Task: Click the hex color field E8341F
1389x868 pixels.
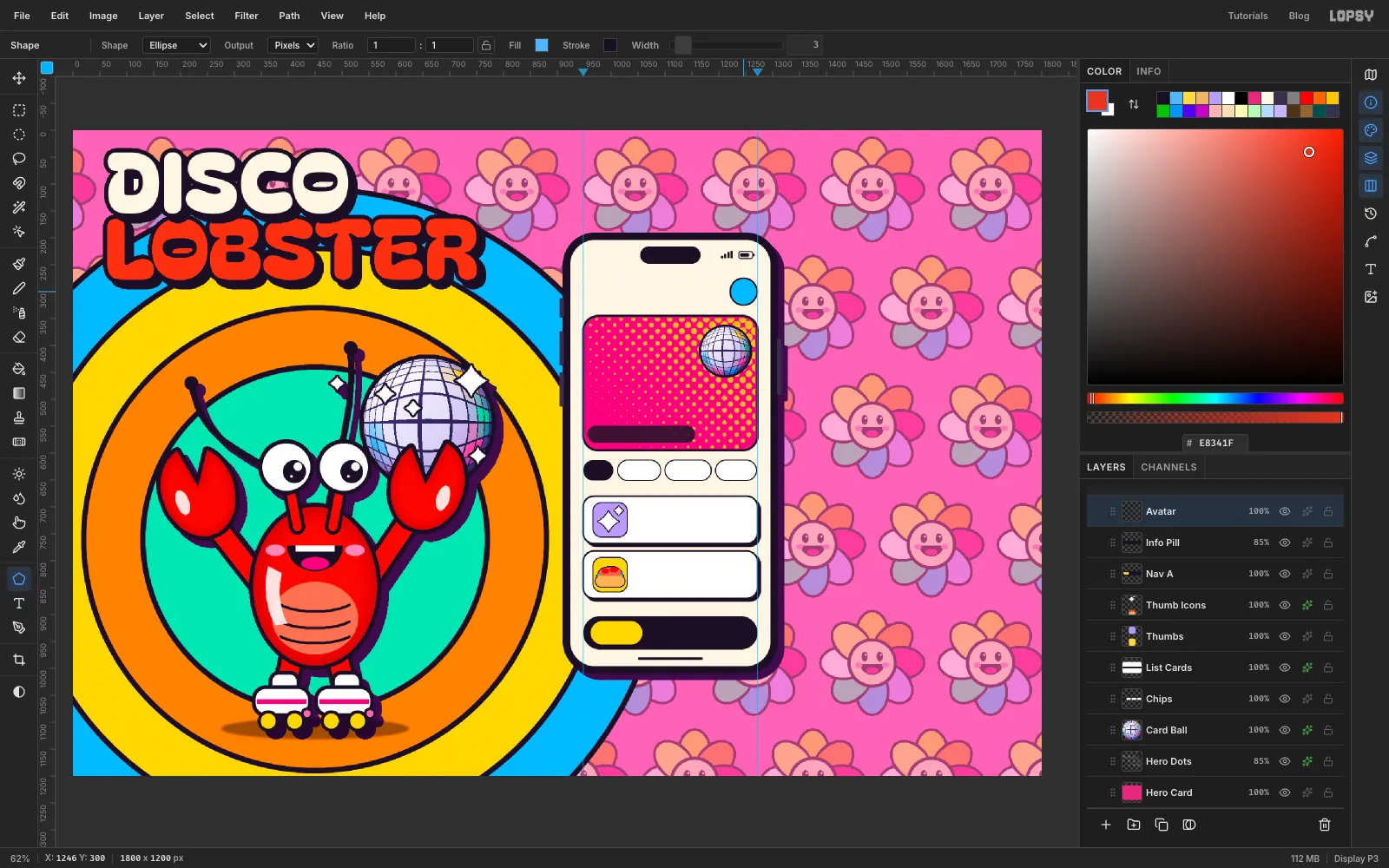Action: click(x=1215, y=443)
